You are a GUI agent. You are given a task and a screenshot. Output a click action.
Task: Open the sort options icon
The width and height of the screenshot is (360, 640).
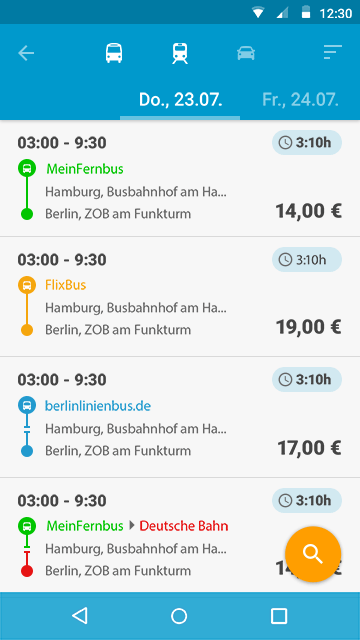(x=333, y=52)
